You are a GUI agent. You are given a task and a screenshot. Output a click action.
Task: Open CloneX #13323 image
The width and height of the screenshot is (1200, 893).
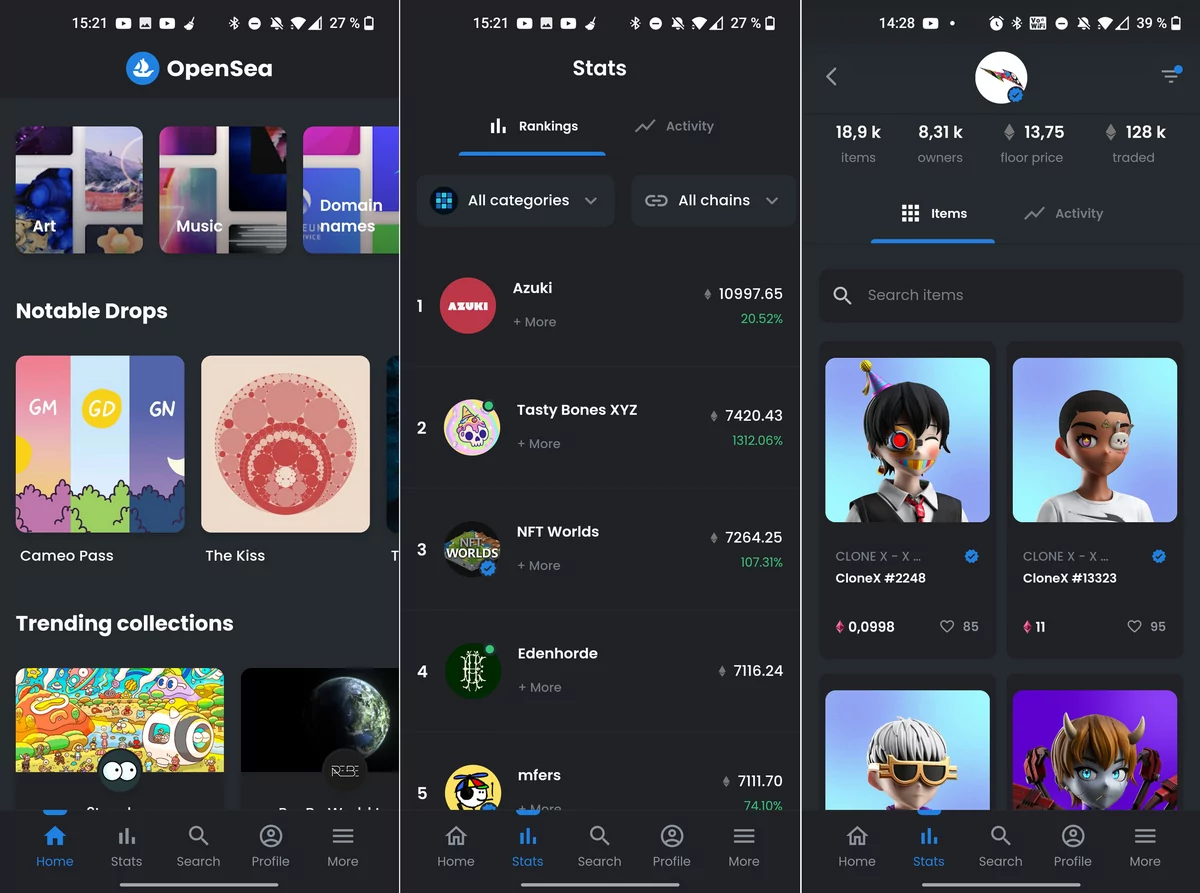1095,440
